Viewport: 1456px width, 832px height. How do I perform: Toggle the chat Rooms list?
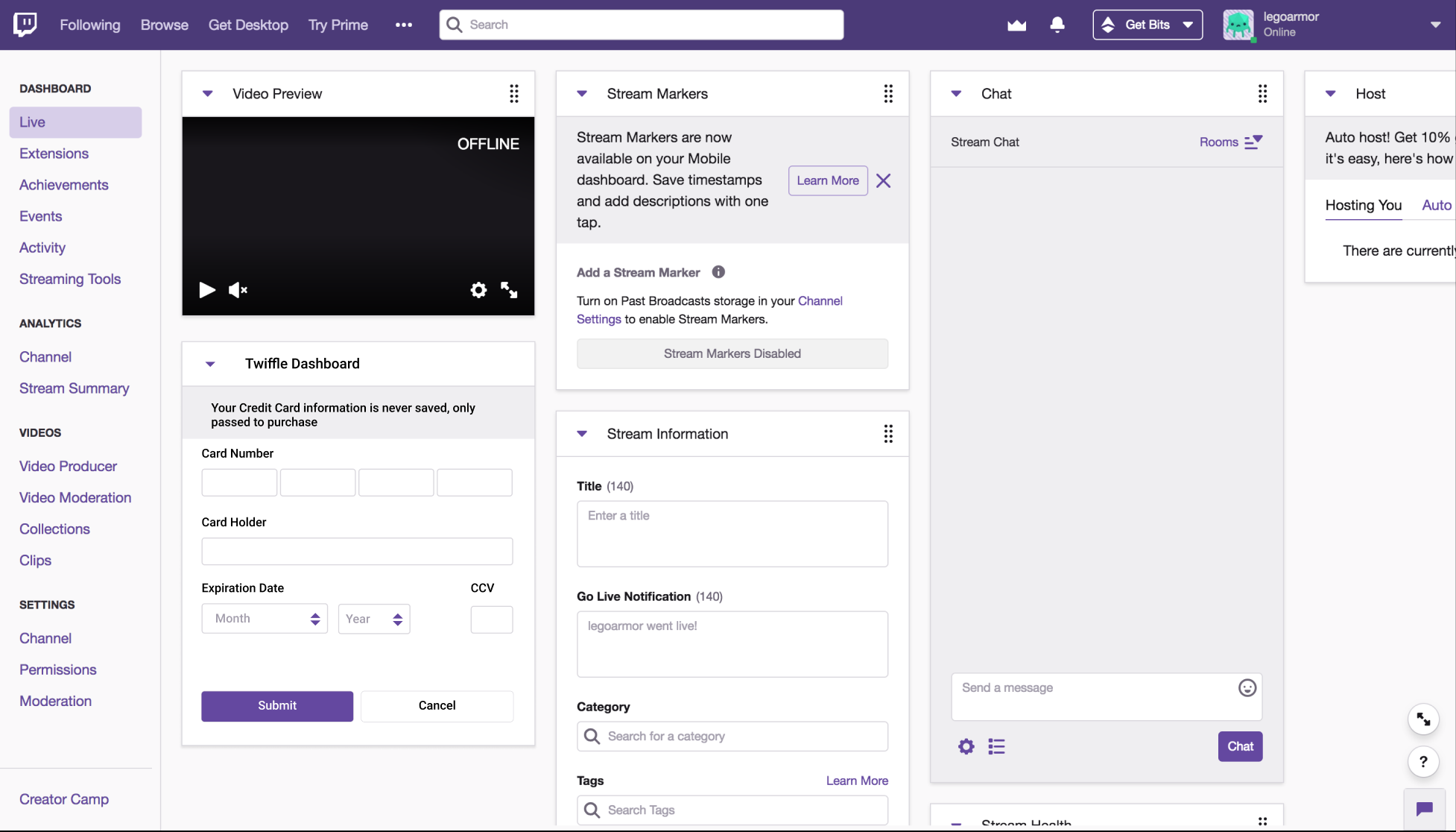click(1230, 142)
